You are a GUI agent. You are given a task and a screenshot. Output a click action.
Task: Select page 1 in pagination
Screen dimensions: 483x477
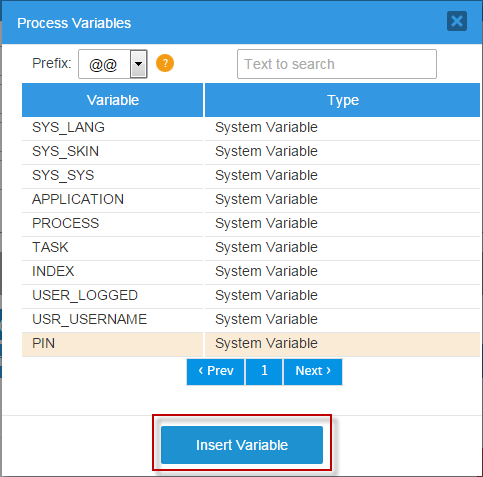(x=264, y=372)
